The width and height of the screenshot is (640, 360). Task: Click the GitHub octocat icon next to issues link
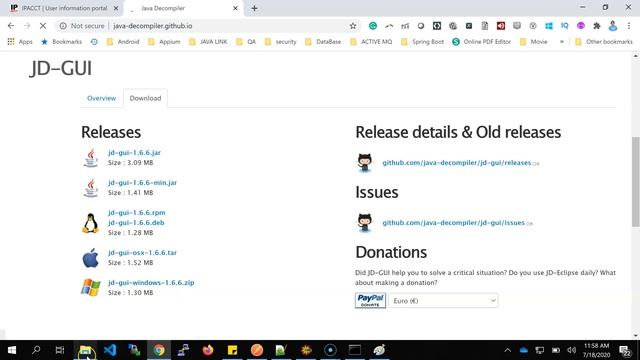tap(364, 223)
